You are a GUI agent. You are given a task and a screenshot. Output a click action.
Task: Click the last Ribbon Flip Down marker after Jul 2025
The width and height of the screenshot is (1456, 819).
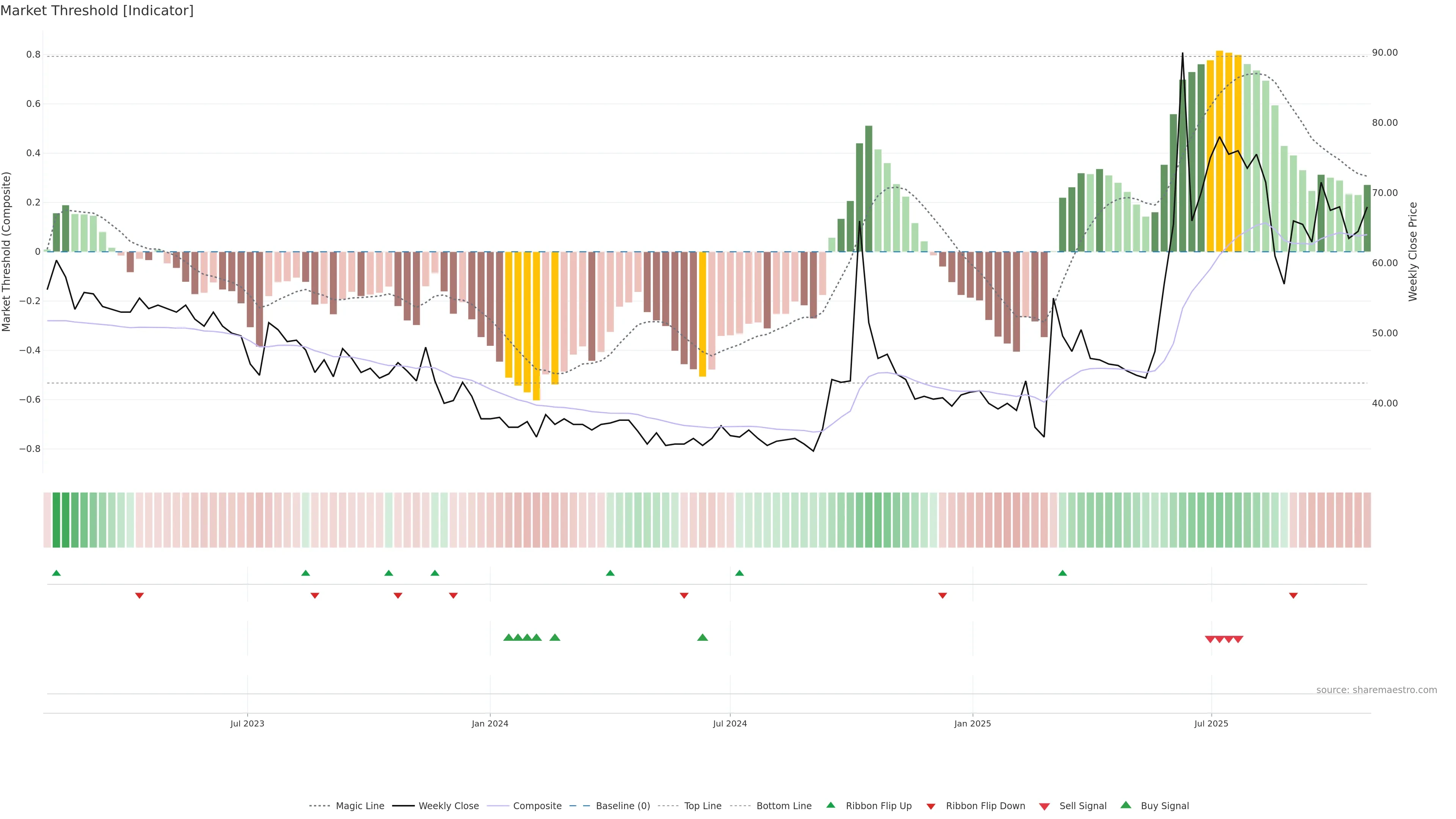pos(1293,595)
